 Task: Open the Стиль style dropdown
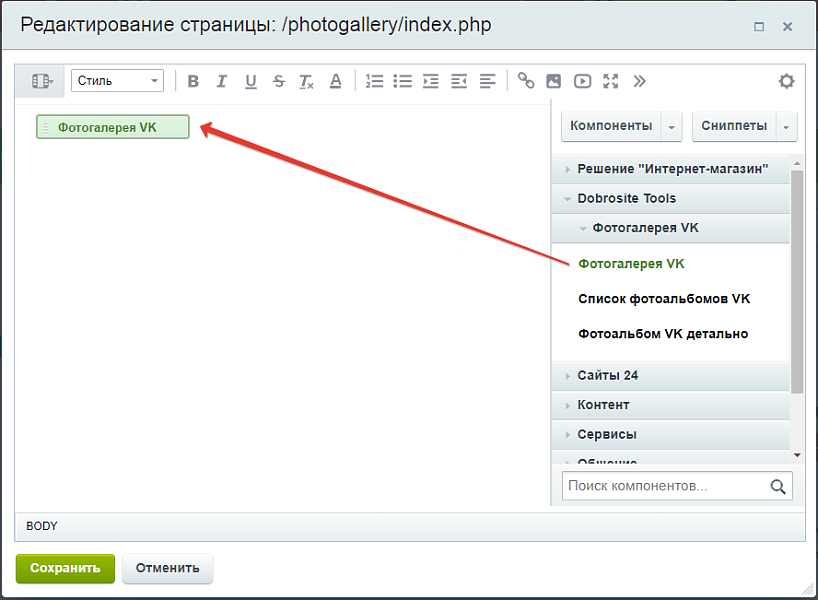coord(117,81)
